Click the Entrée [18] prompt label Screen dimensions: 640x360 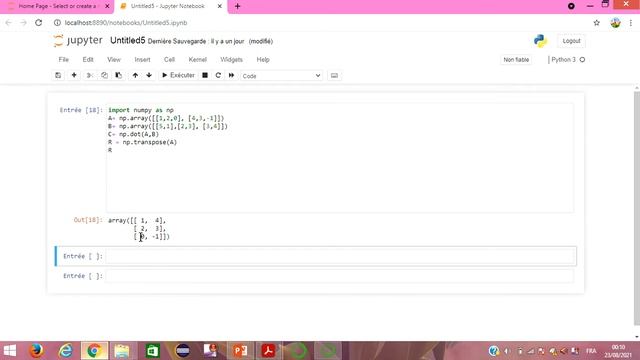point(81,110)
